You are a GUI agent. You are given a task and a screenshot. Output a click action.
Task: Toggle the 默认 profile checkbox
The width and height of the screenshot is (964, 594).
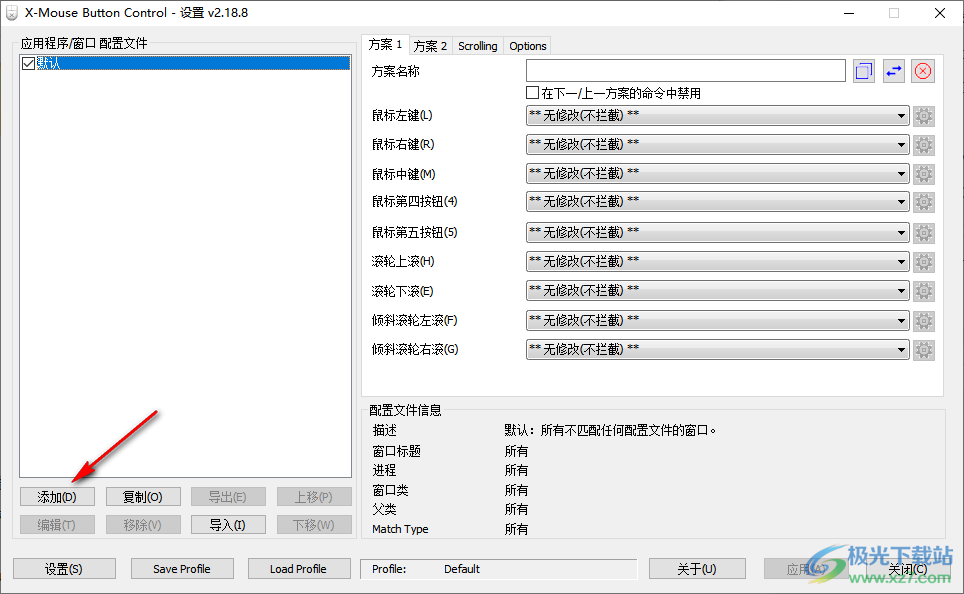point(28,63)
